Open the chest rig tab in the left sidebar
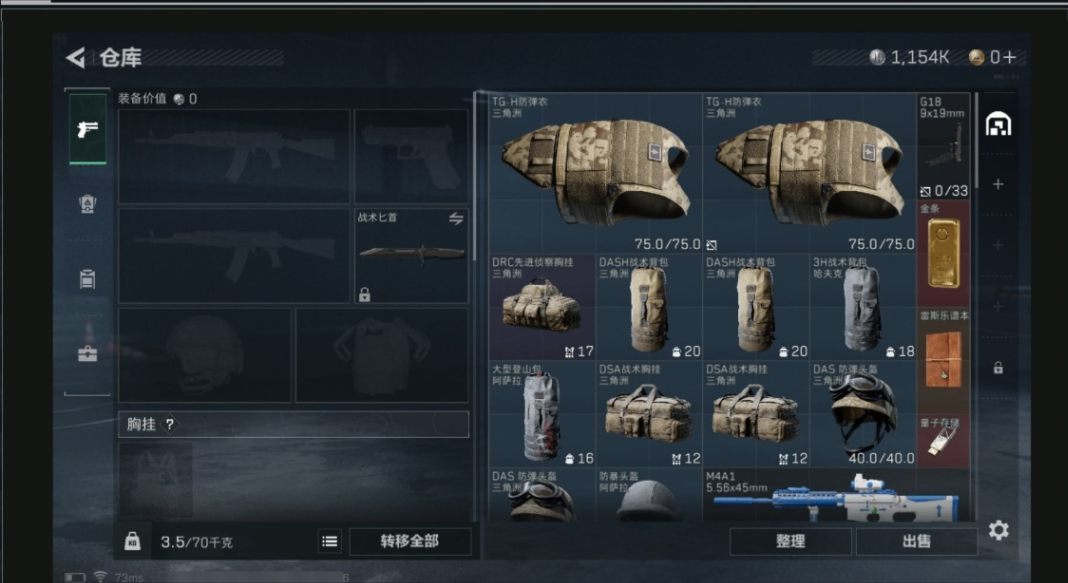The height and width of the screenshot is (583, 1068). (x=87, y=279)
